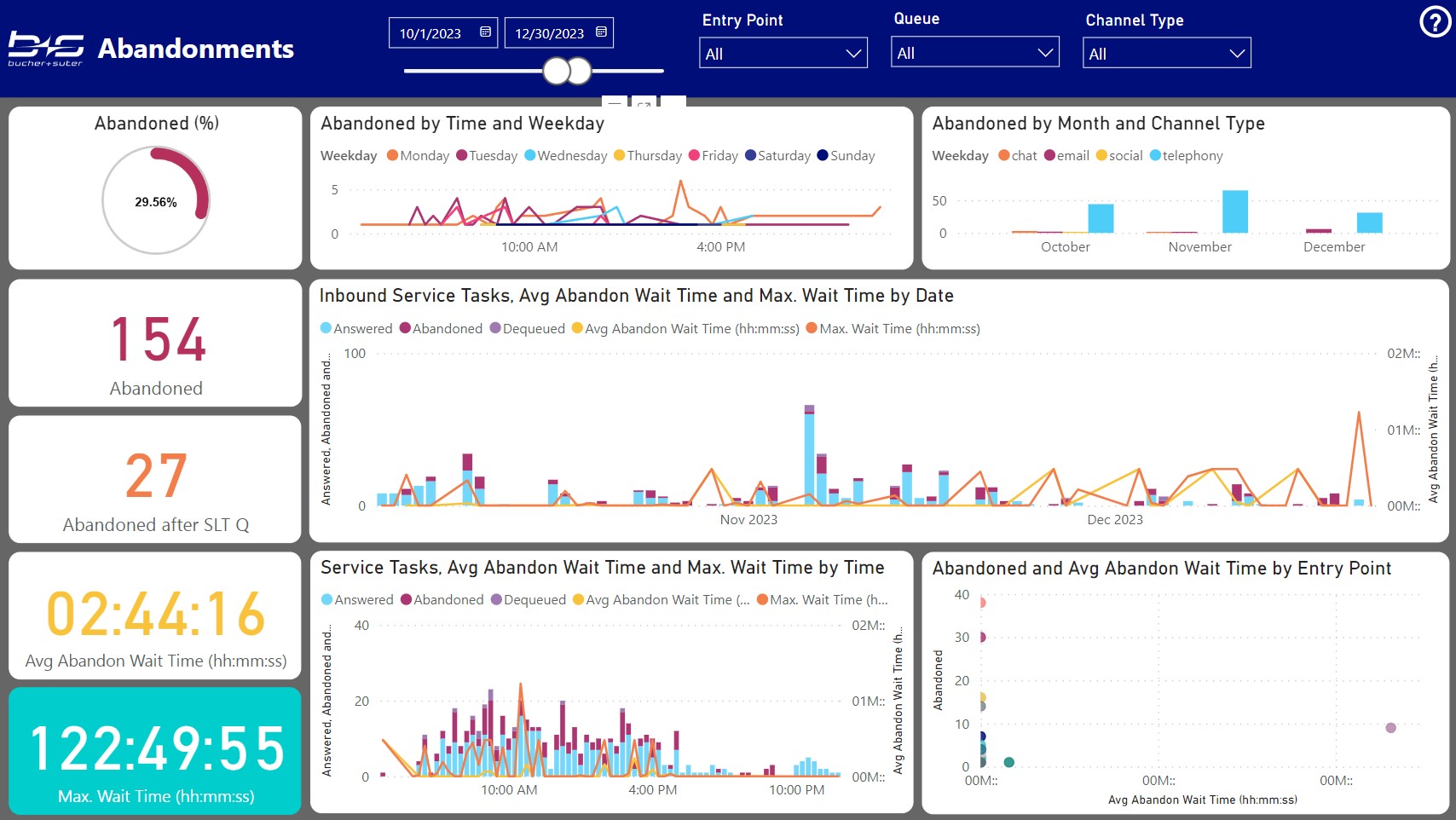The image size is (1456, 820).
Task: Click the December telephony bar
Action: click(1370, 222)
